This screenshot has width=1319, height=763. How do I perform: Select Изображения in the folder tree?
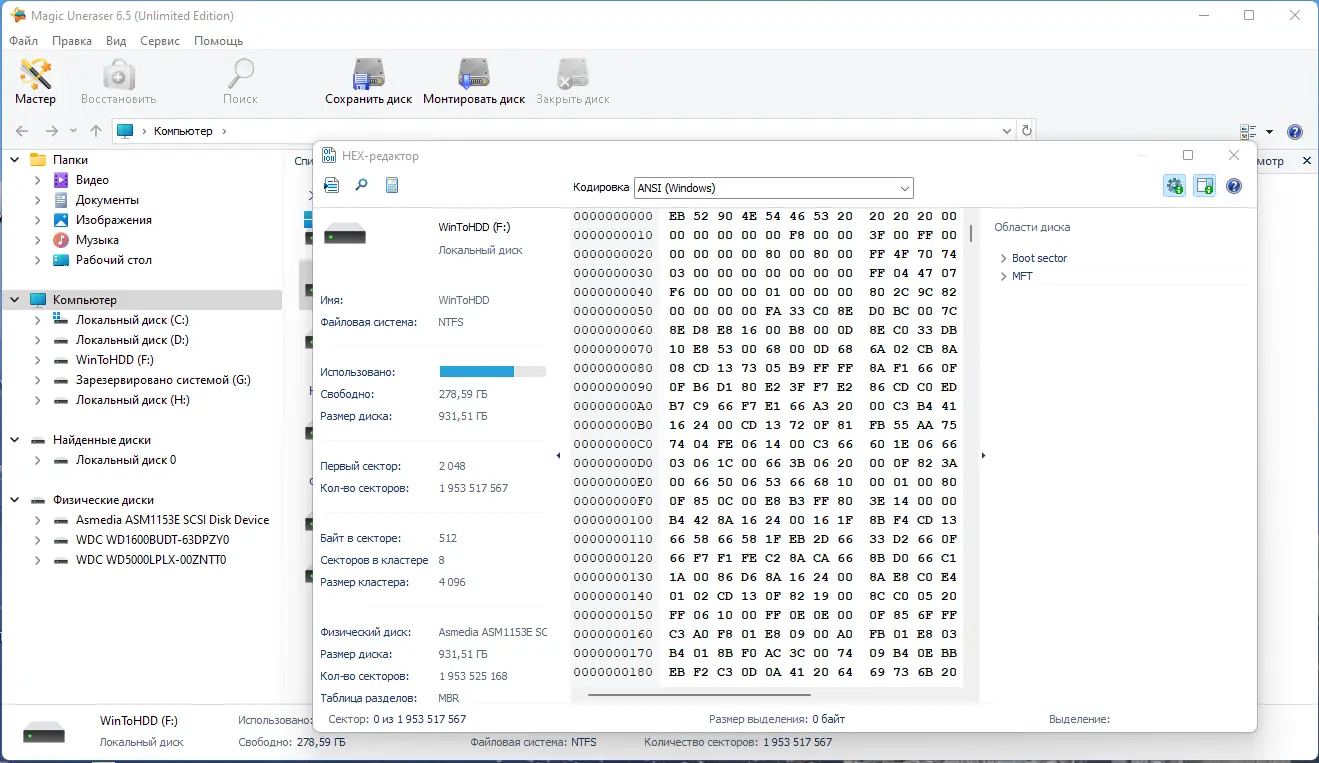[114, 220]
